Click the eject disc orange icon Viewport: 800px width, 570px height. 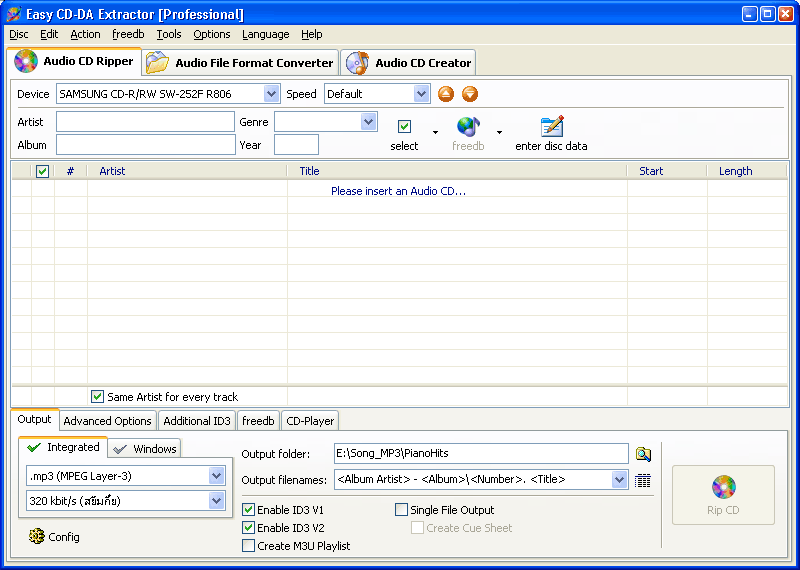pyautogui.click(x=446, y=94)
